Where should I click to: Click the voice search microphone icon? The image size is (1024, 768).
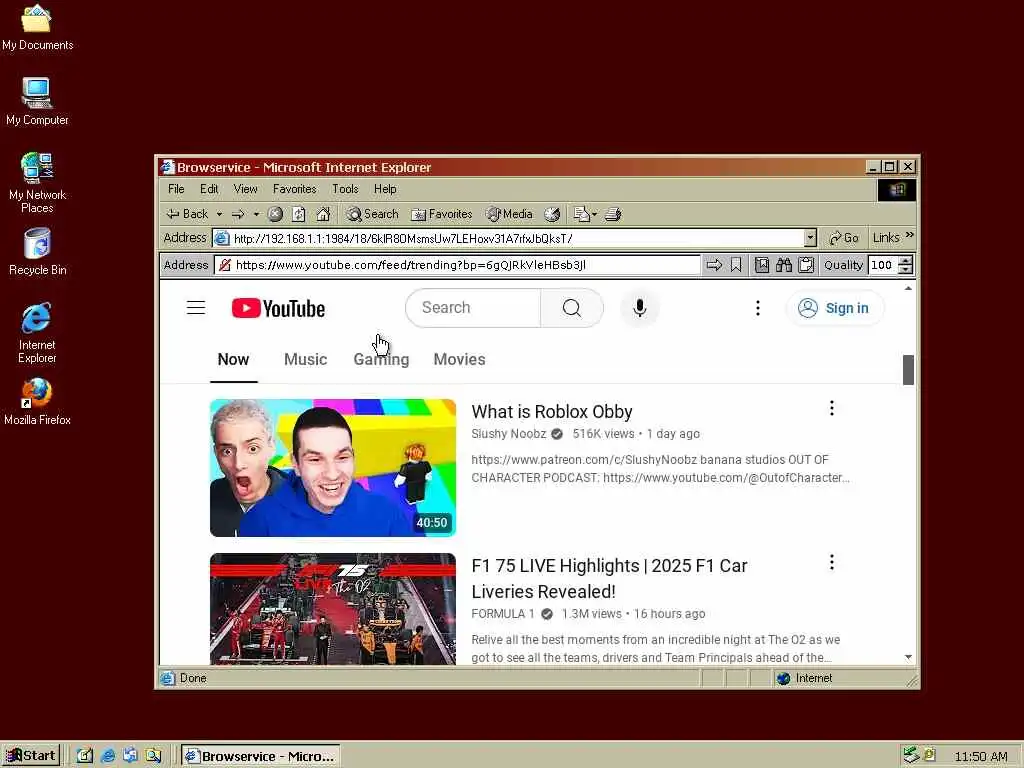point(640,308)
